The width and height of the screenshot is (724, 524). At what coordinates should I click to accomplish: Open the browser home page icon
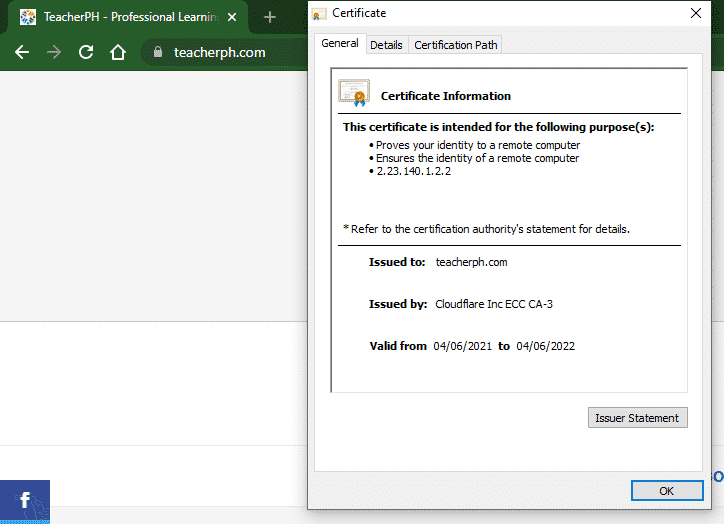click(x=118, y=52)
